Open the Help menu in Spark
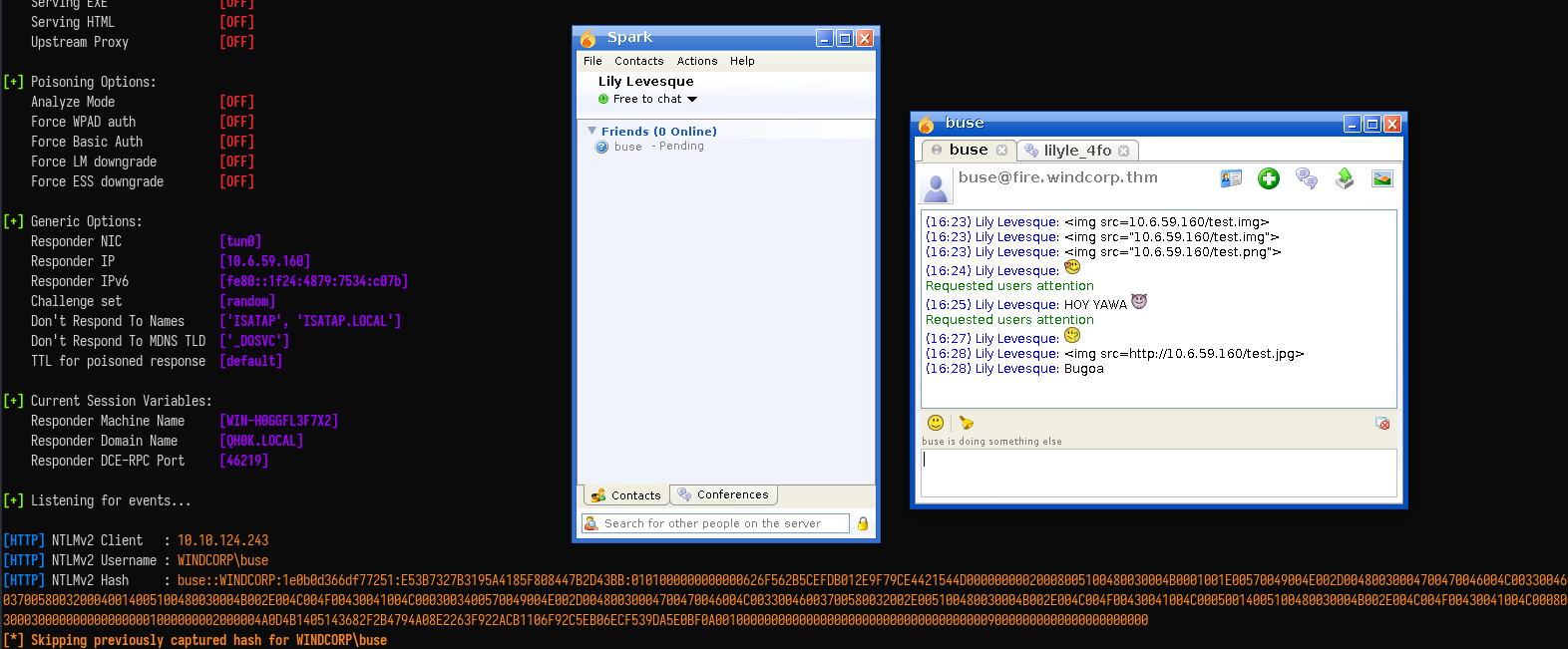Screen dimensions: 1568x649 pos(742,61)
